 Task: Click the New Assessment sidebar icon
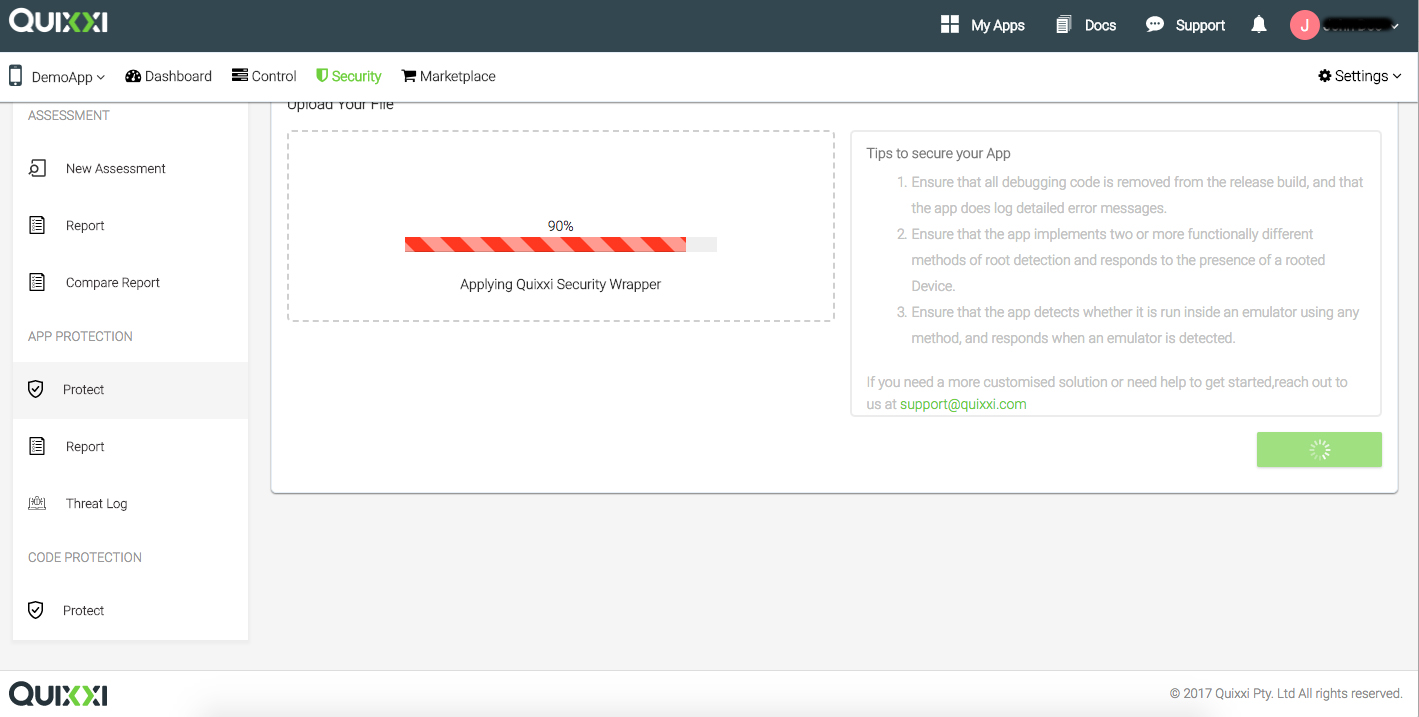pos(37,169)
